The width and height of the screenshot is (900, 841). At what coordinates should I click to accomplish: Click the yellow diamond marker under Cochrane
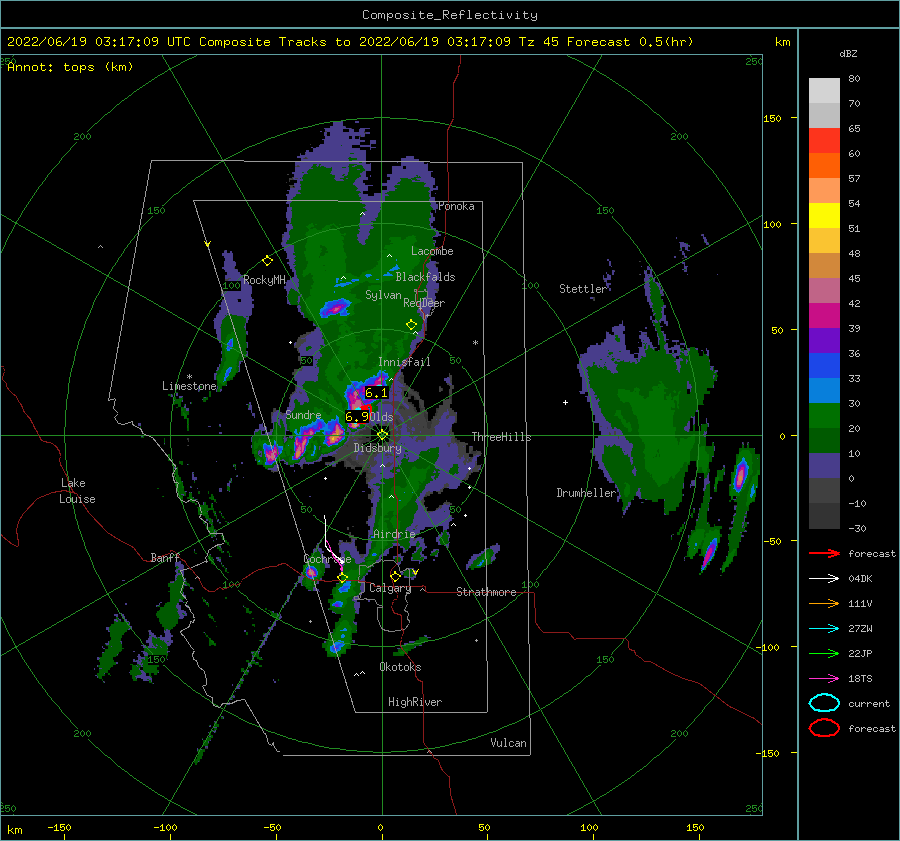pos(343,578)
